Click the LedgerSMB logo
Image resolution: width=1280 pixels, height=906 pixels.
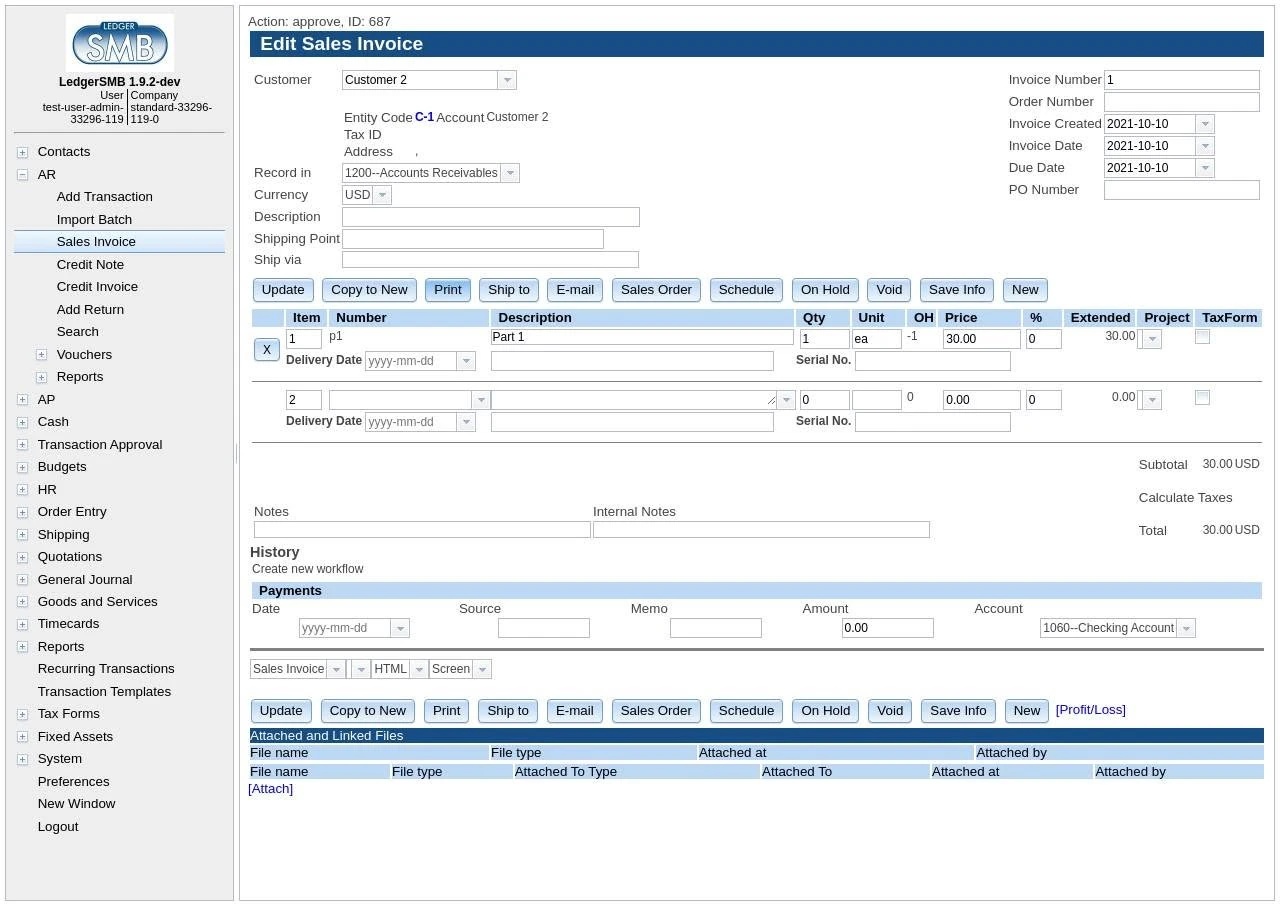tap(119, 43)
